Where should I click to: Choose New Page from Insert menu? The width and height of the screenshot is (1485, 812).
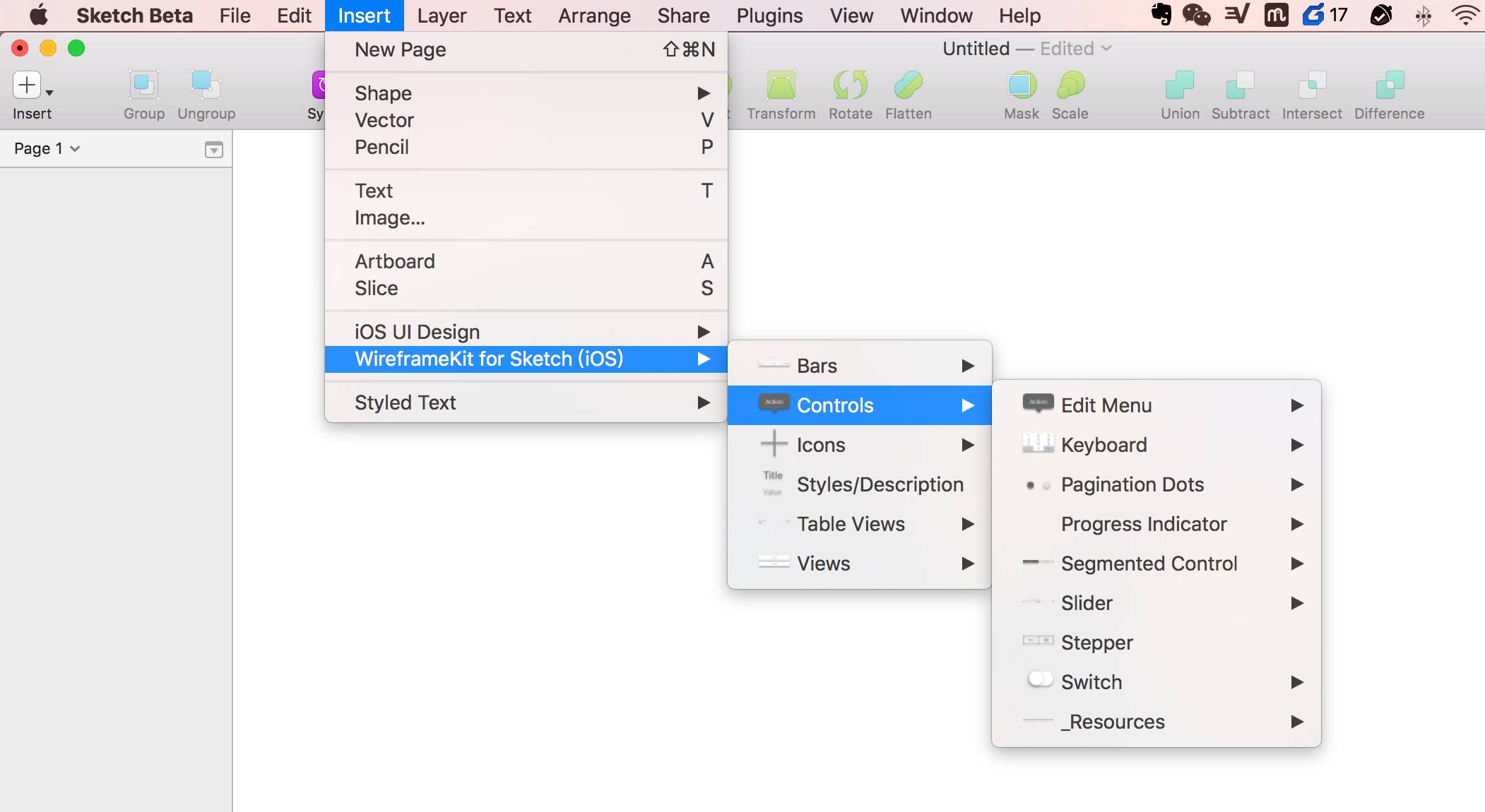526,49
